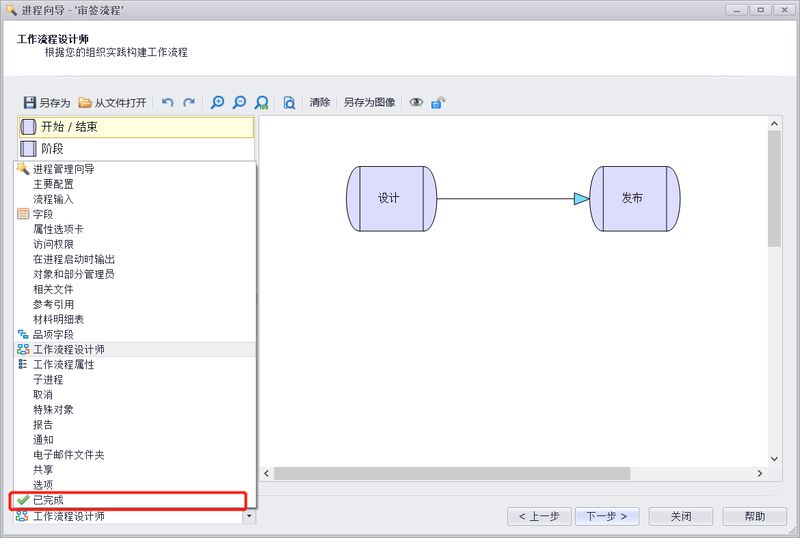Click the undo arrow icon
This screenshot has width=800, height=538.
(167, 102)
